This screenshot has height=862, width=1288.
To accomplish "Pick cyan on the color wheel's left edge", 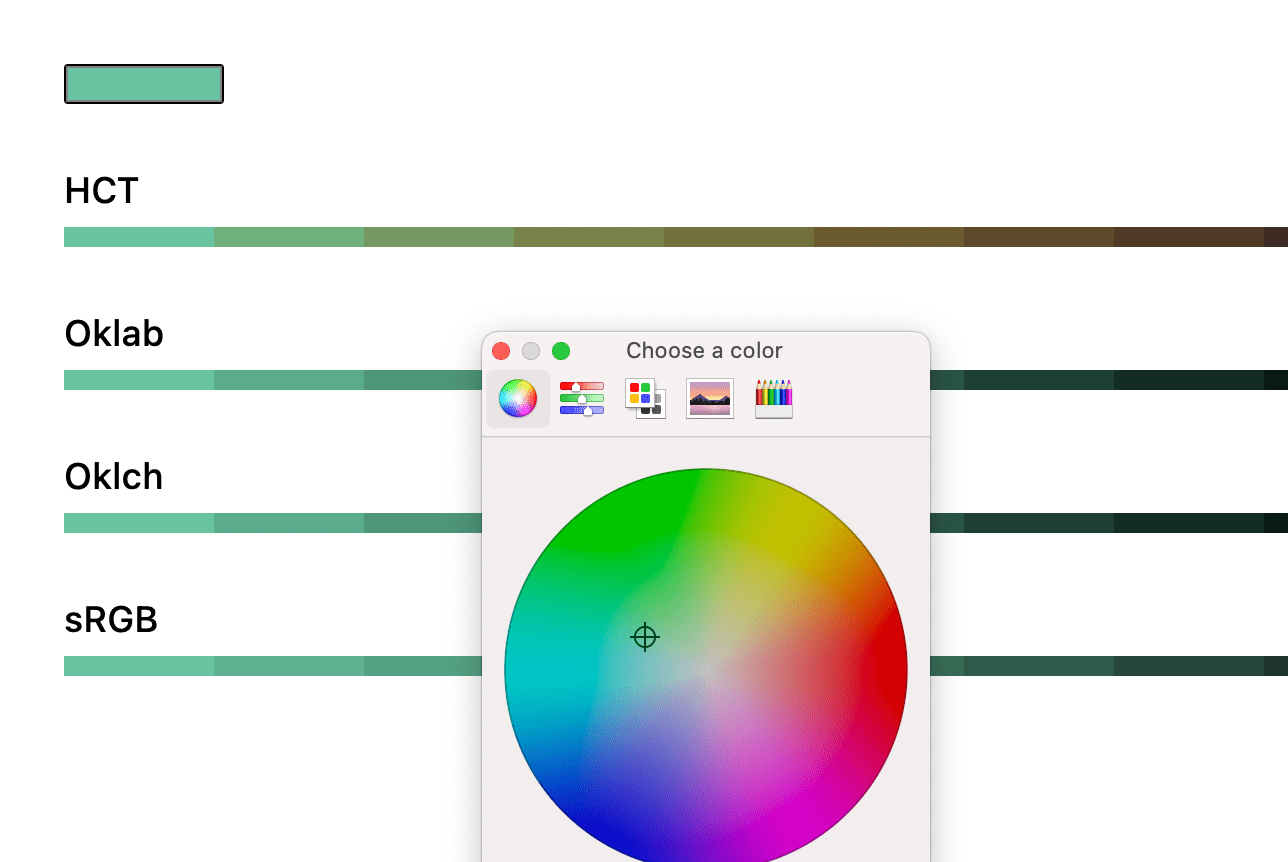I will (520, 670).
